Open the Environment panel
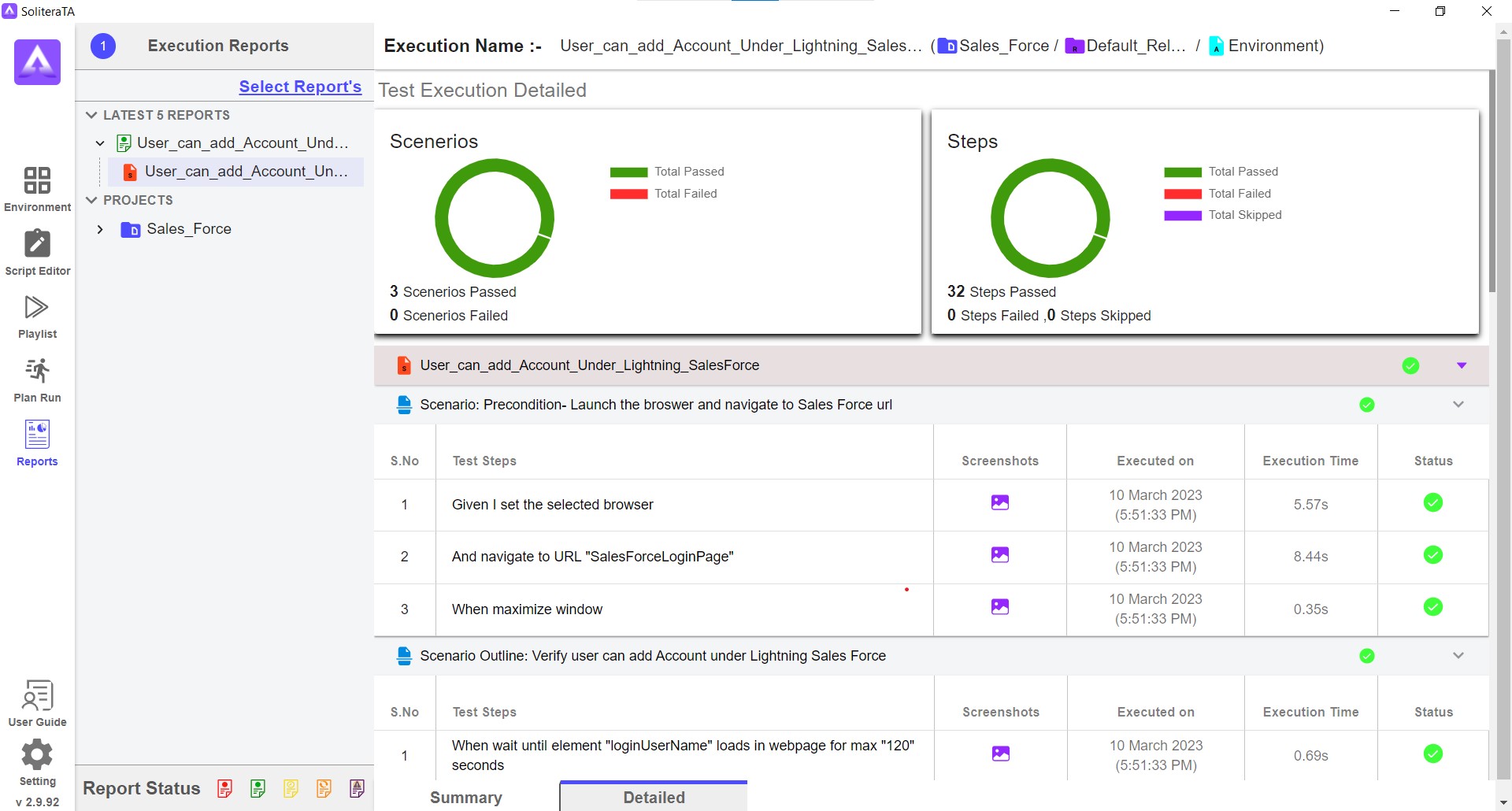Viewport: 1512px width, 811px height. click(x=37, y=189)
